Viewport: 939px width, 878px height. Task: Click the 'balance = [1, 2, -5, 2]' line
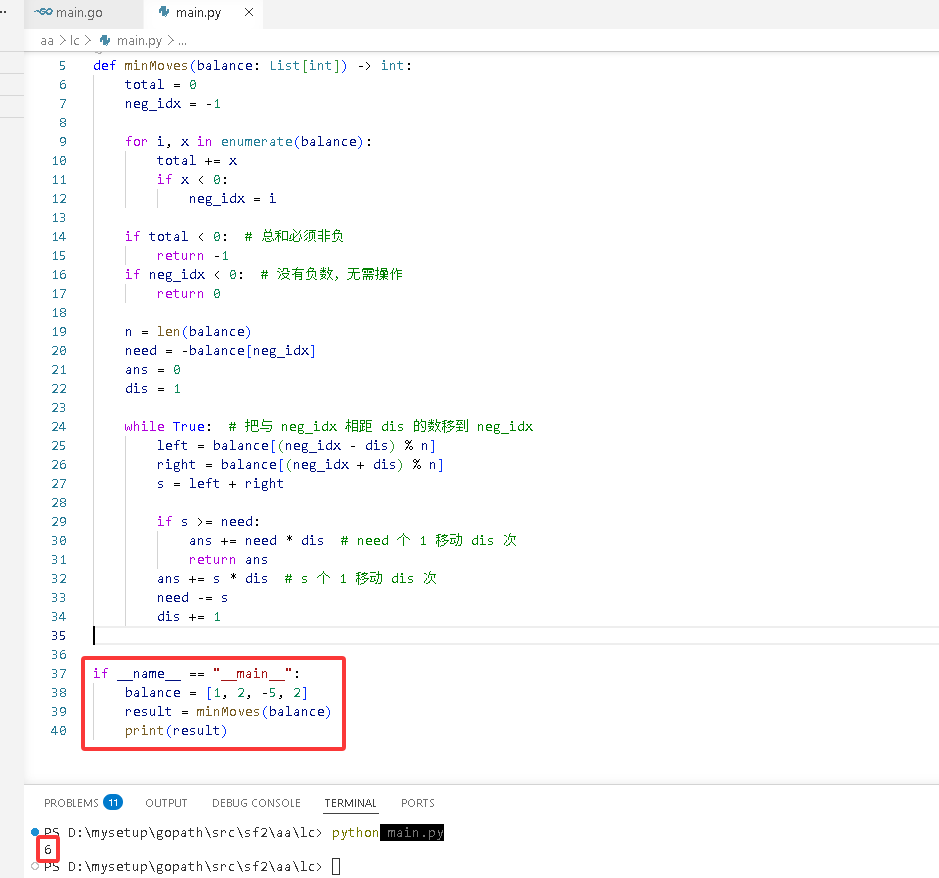tap(216, 693)
